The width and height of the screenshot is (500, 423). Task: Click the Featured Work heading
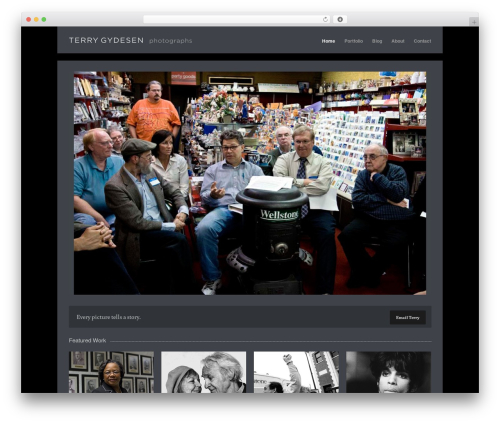pyautogui.click(x=87, y=341)
